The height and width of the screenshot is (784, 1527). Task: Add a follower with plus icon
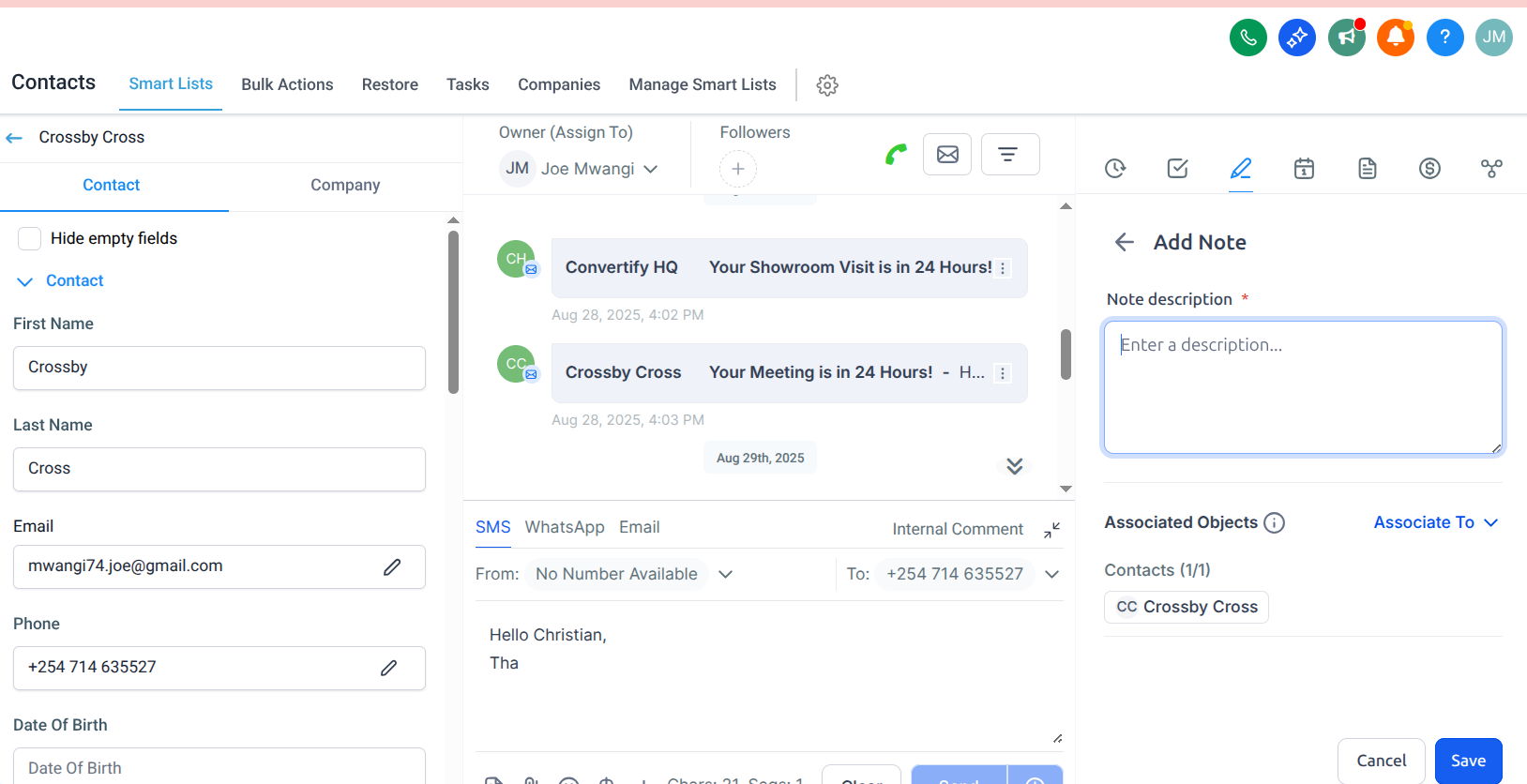point(738,169)
